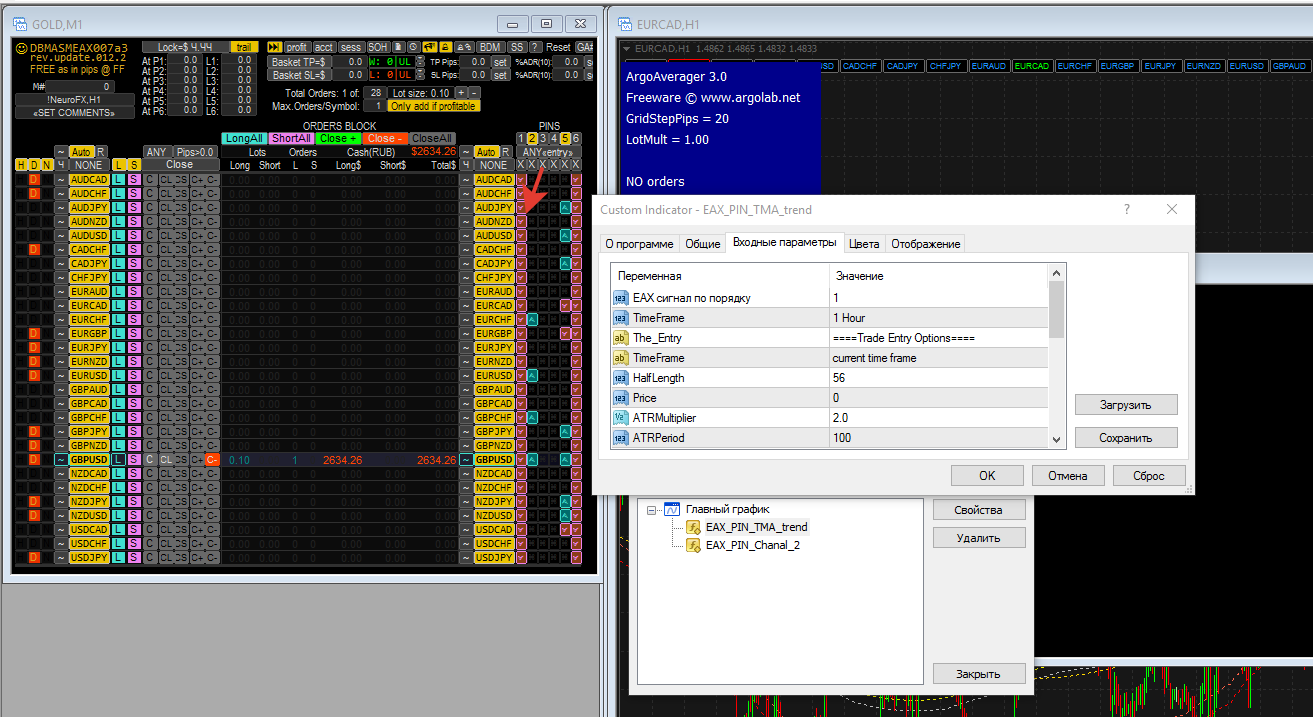Click the green up pin in GBPCHF row
The height and width of the screenshot is (717, 1313).
533,416
